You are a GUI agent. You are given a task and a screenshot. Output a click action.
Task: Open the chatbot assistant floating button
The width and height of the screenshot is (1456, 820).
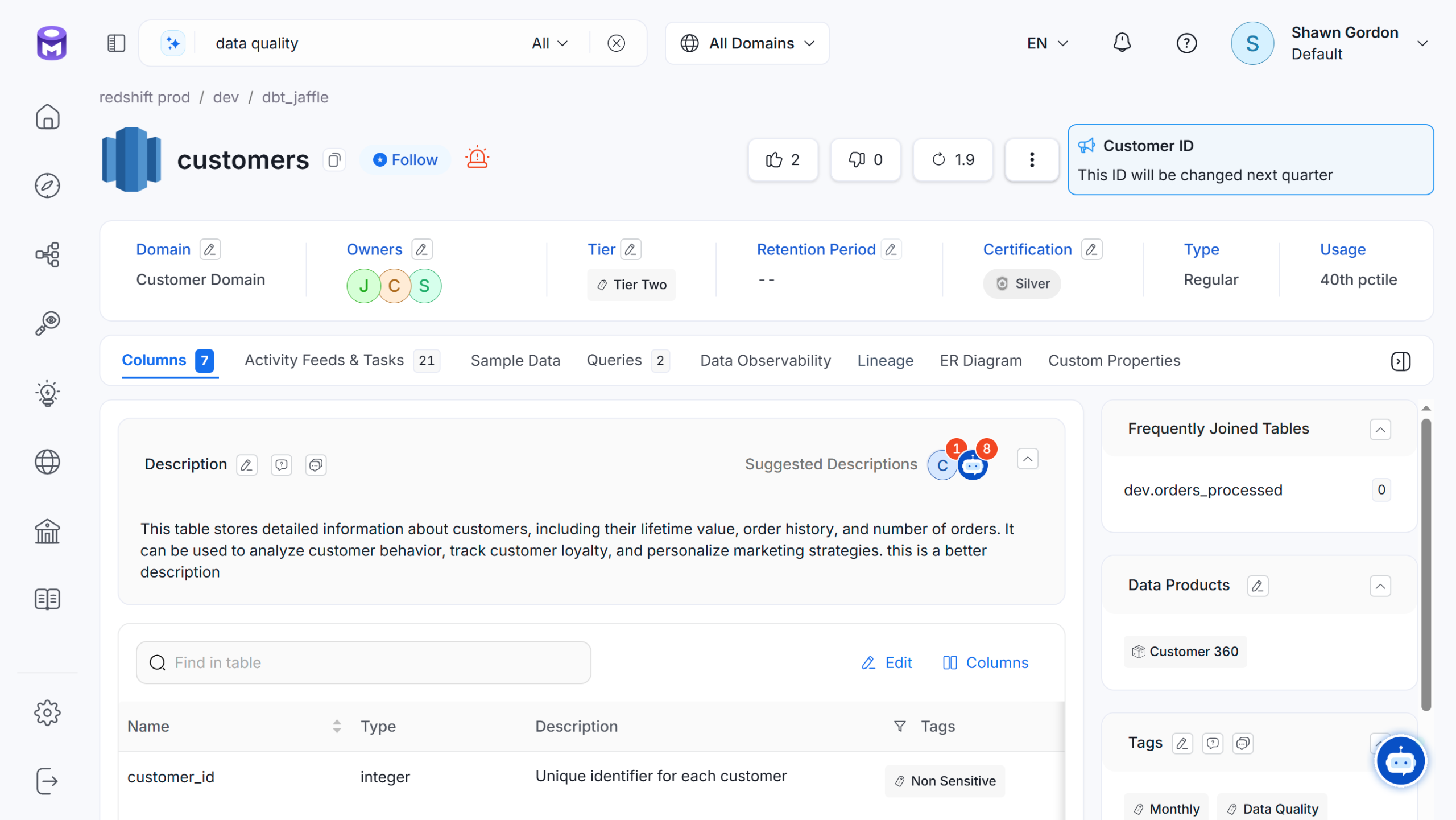(x=1400, y=761)
